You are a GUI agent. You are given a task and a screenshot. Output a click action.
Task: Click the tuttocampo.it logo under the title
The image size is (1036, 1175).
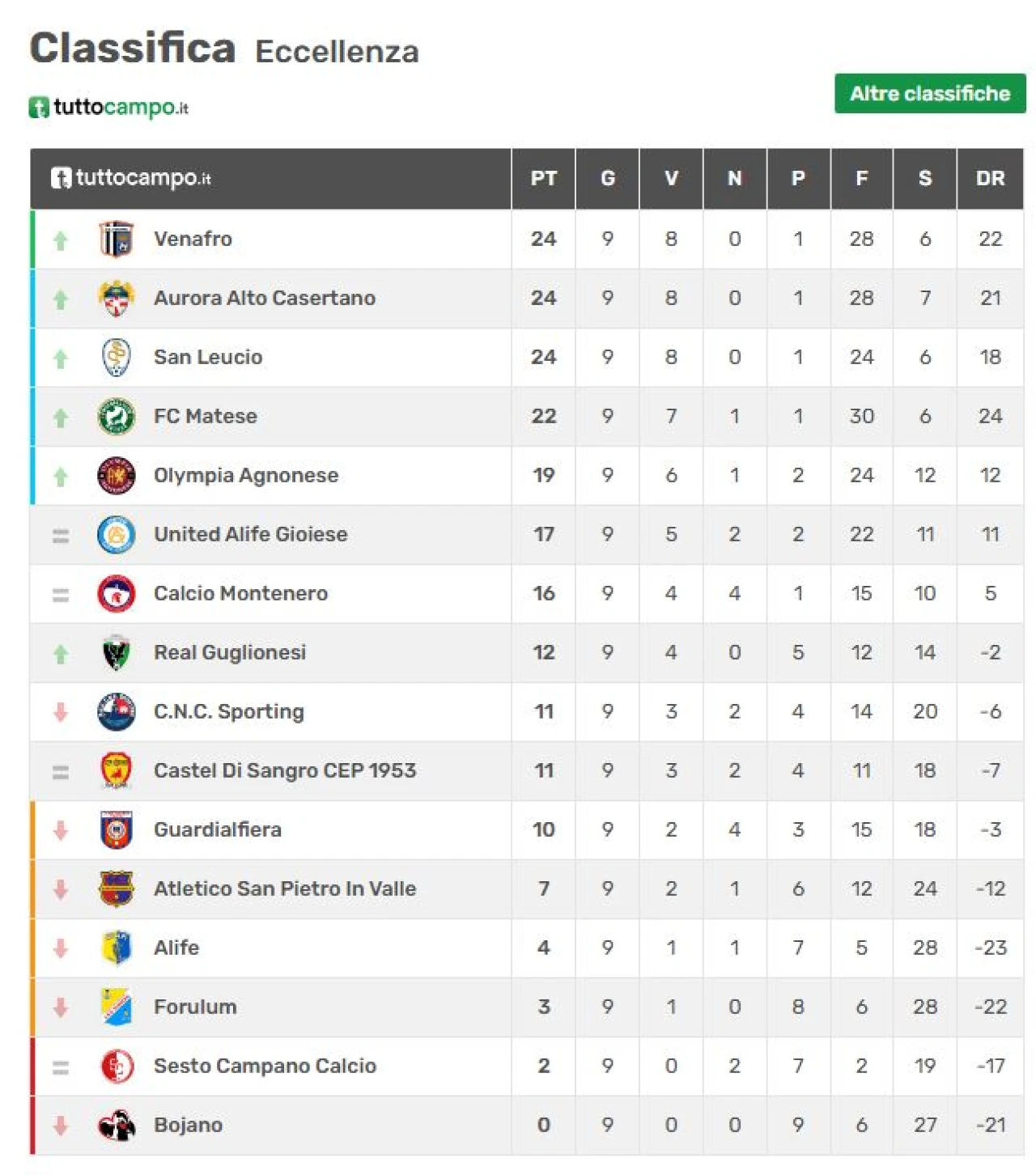point(108,108)
